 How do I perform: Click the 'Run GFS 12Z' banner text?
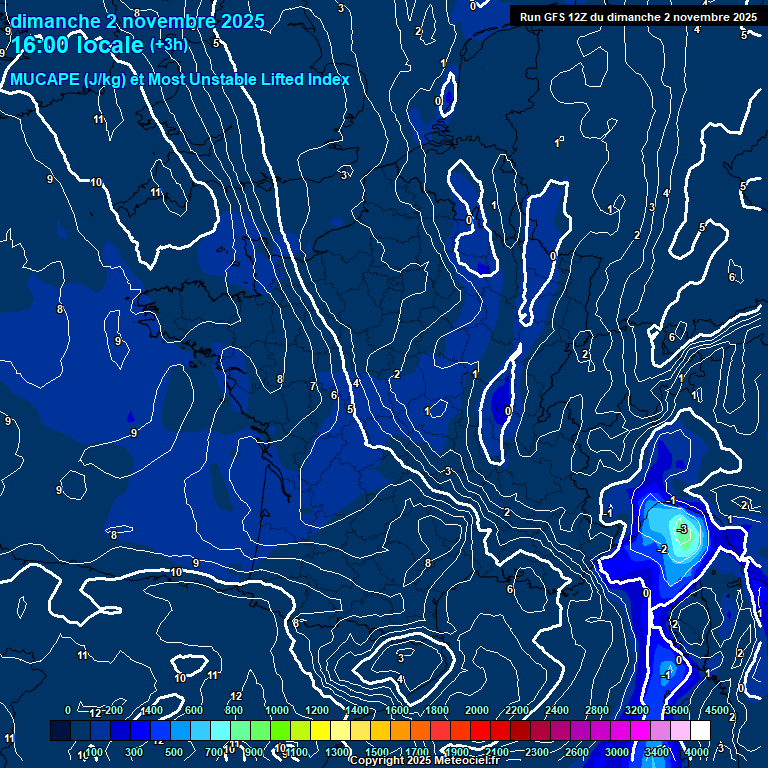pyautogui.click(x=638, y=17)
